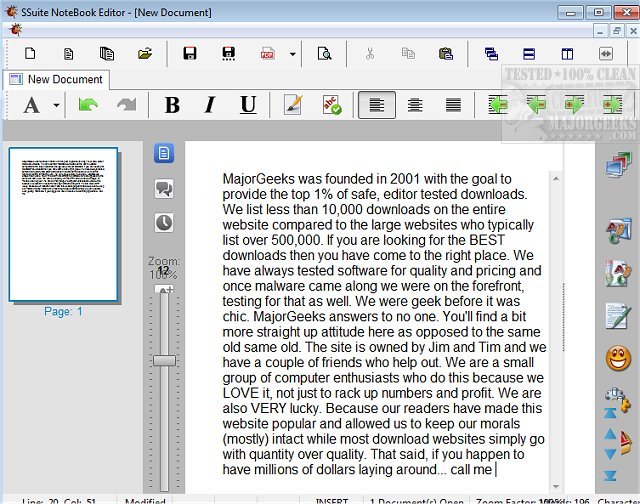Tile windows vertically
Viewport: 640px width, 504px height.
coord(567,53)
